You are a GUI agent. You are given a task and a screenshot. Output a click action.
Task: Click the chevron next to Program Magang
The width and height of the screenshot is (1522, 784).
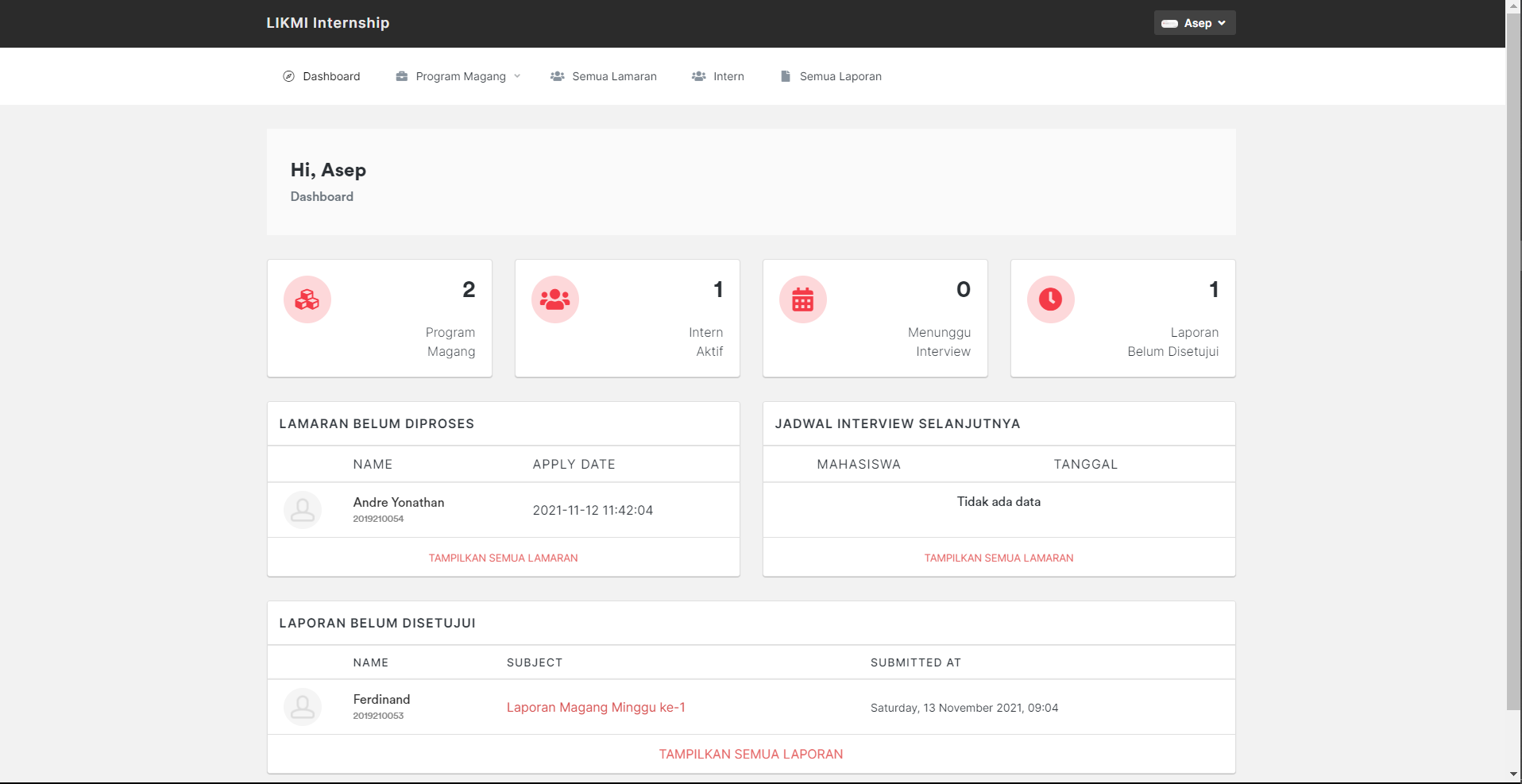click(517, 76)
